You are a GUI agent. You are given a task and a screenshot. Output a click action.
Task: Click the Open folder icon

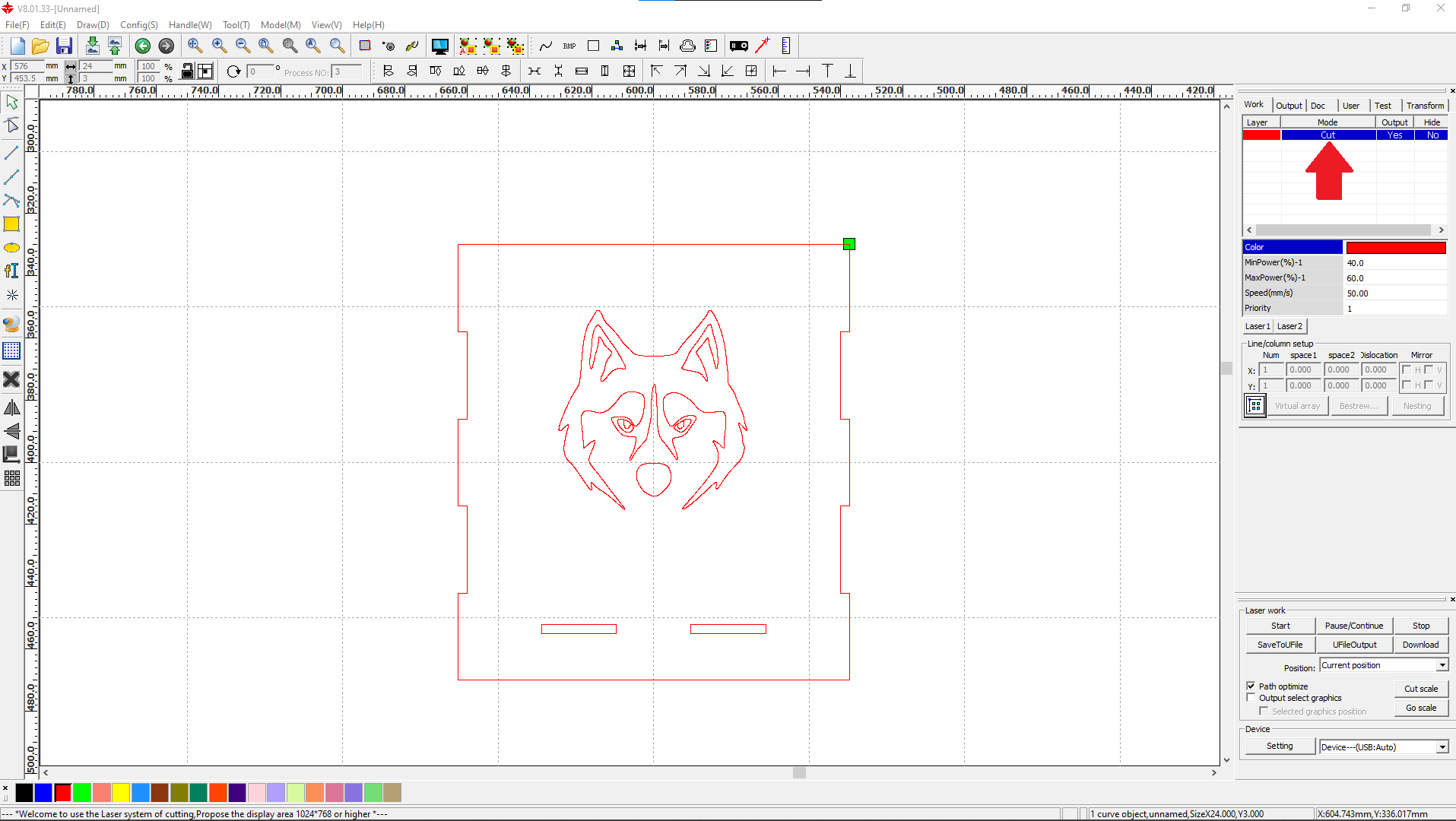[x=40, y=46]
